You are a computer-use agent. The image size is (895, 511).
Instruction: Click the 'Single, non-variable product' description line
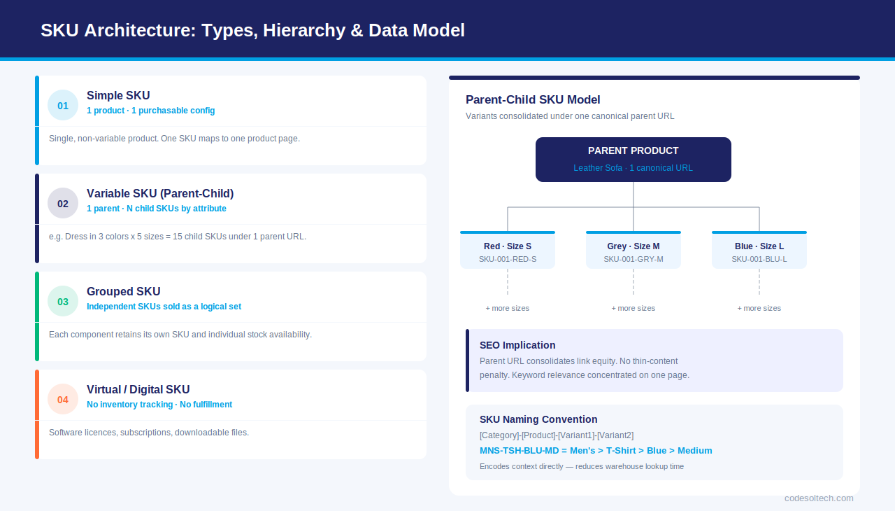tap(174, 138)
